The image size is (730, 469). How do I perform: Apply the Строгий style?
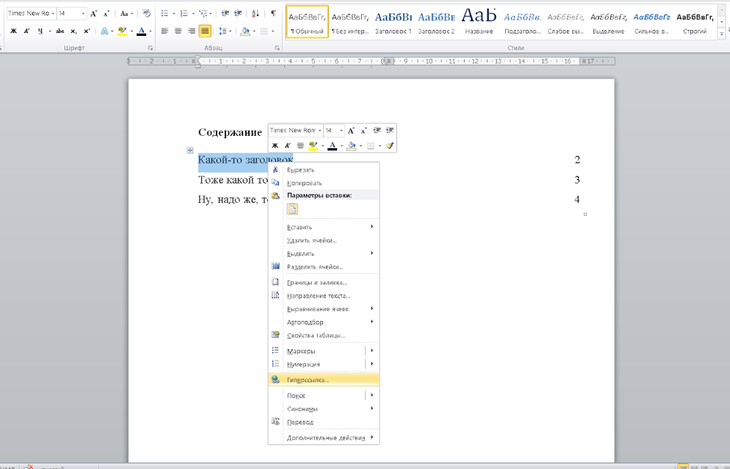pos(695,22)
